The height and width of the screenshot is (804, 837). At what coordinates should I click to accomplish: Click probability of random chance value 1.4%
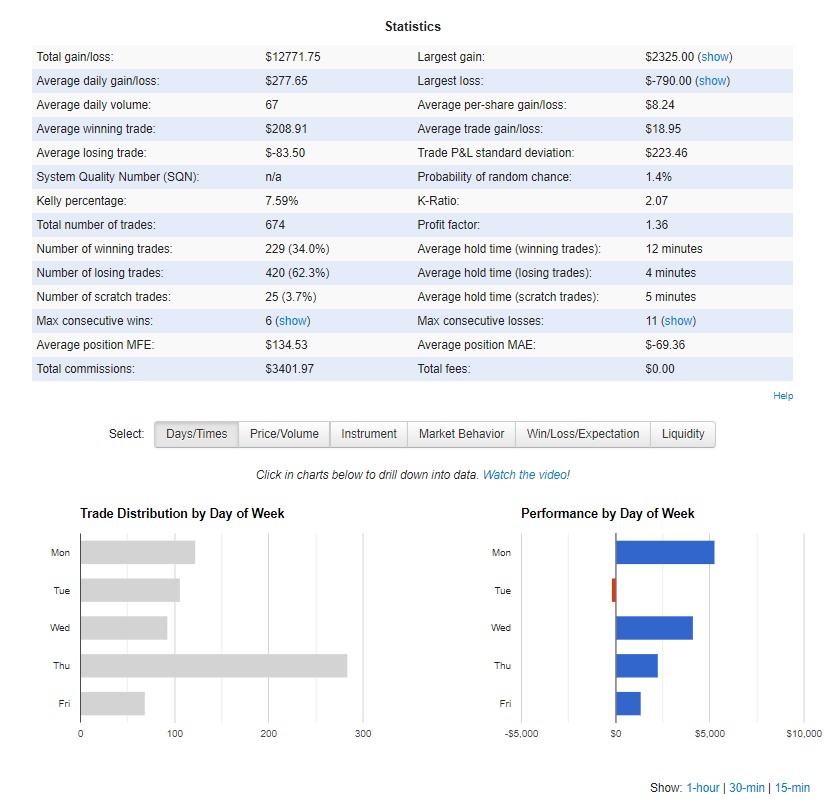coord(658,177)
